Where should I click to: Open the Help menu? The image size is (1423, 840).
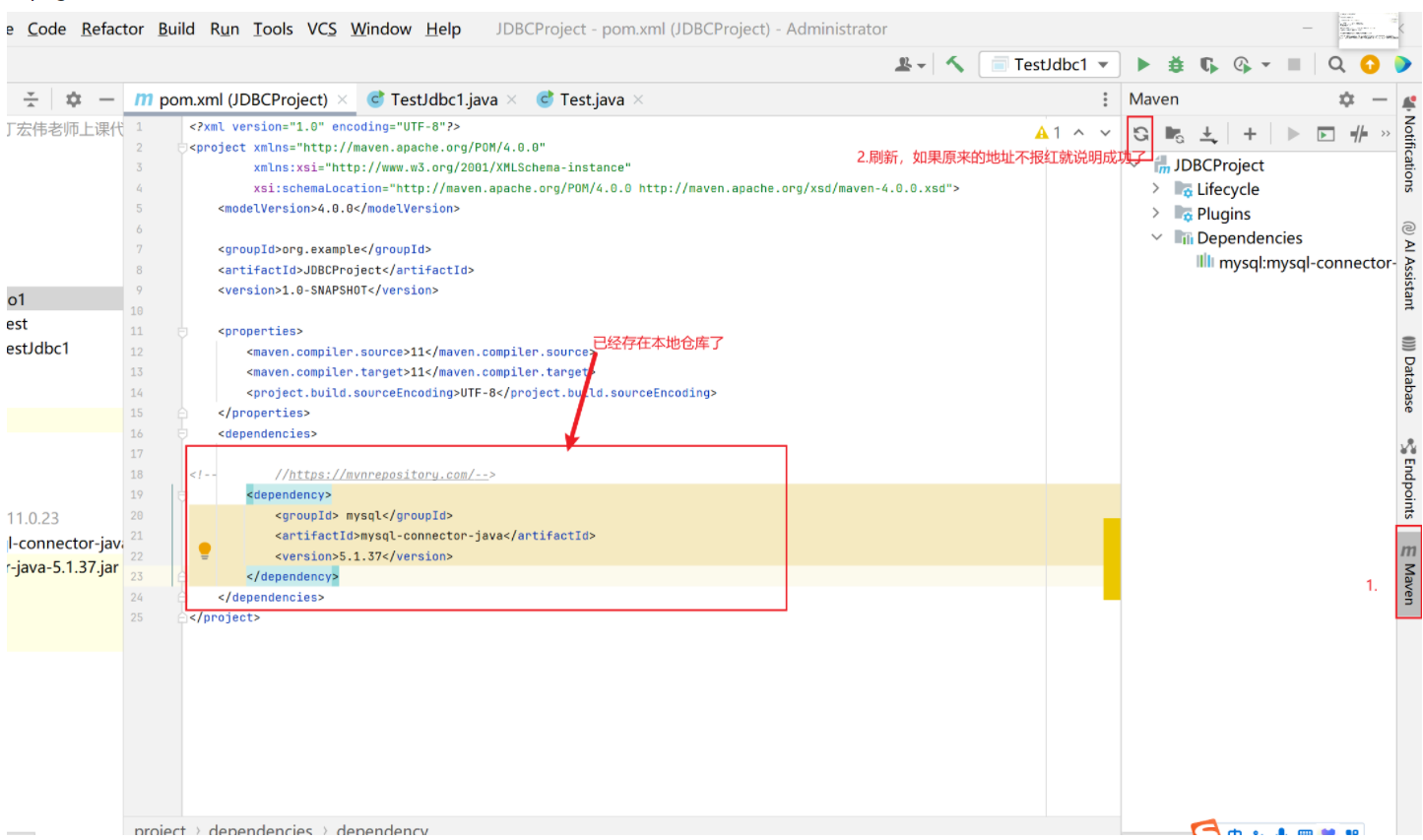pos(443,30)
